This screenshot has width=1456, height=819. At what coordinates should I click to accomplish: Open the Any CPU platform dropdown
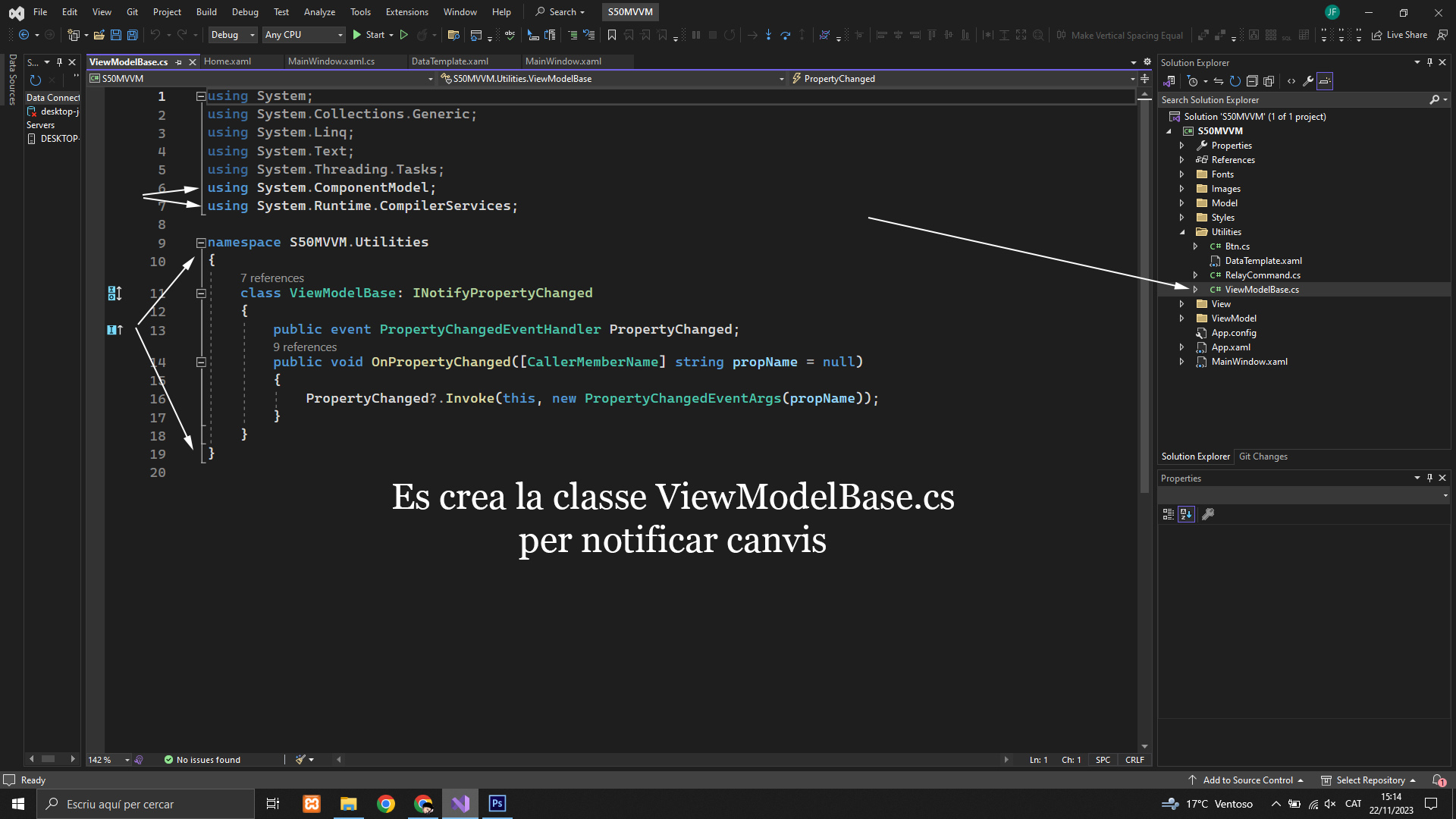pos(303,35)
